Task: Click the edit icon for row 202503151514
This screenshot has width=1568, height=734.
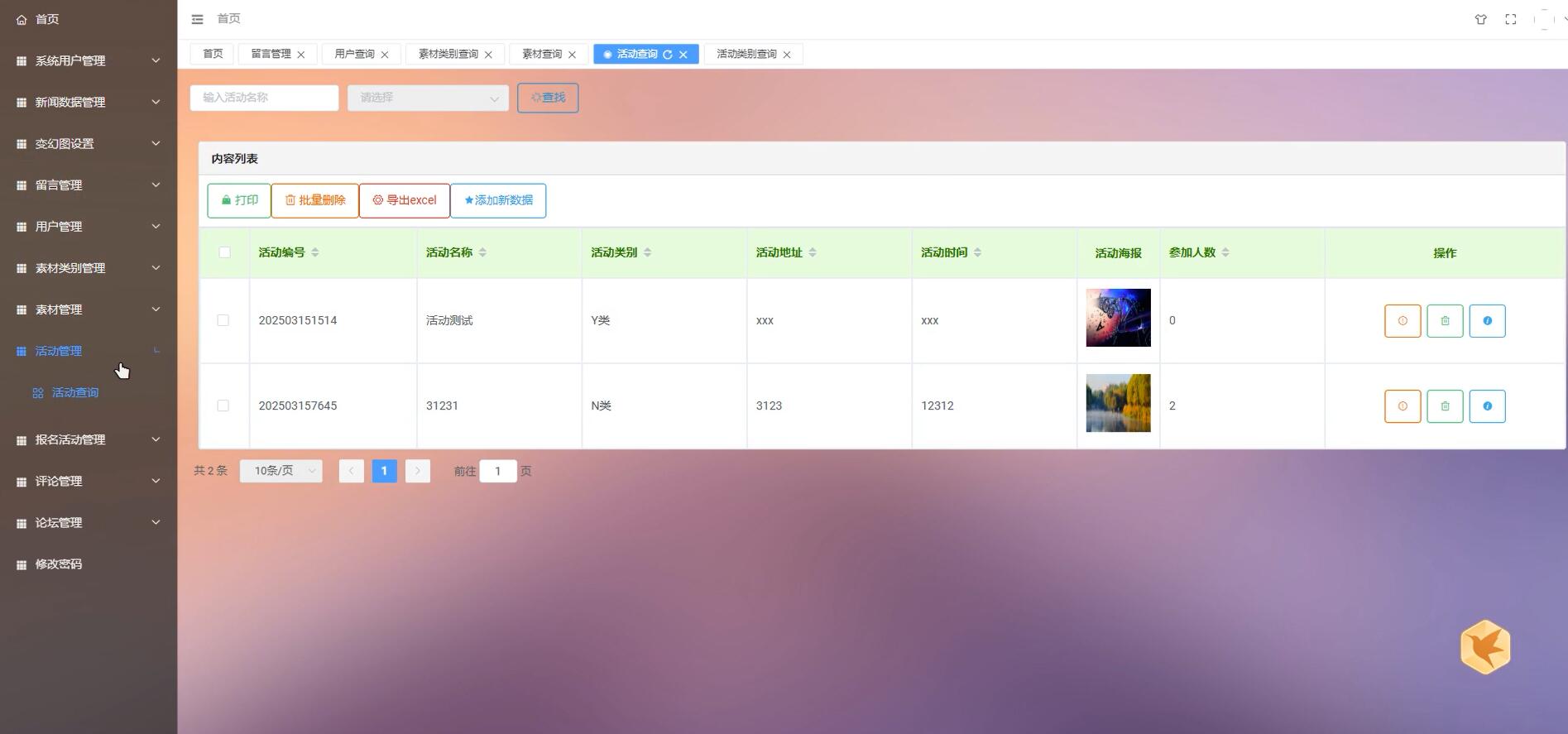Action: (x=1402, y=321)
